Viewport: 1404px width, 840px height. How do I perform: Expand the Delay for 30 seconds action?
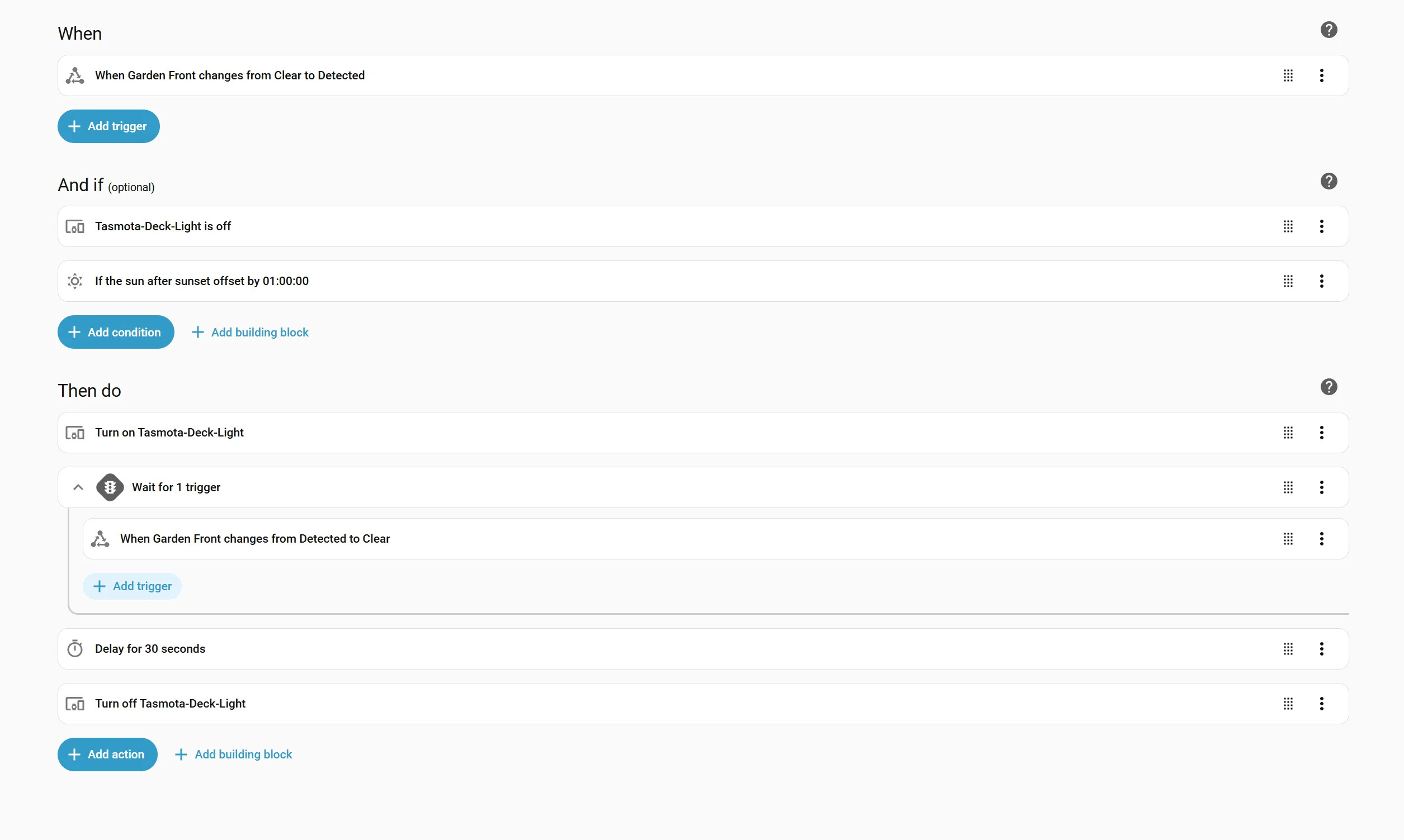pos(150,649)
